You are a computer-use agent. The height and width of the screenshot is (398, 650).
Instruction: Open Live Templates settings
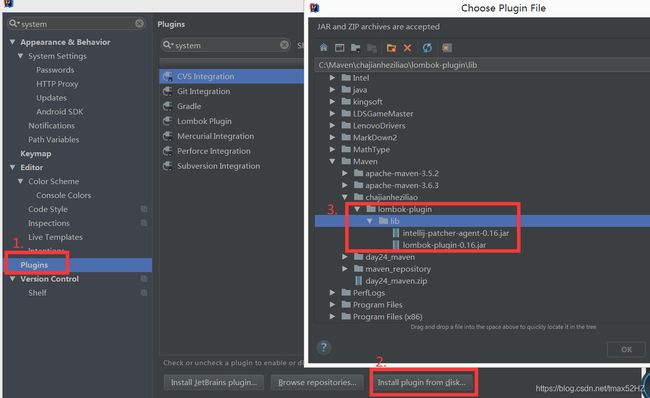pos(56,237)
